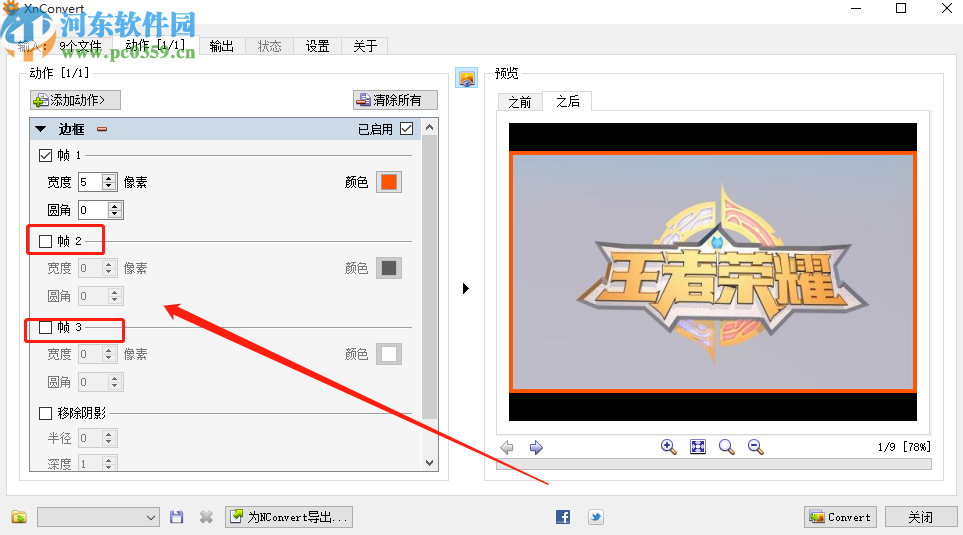The image size is (963, 535).
Task: Toggle the preview panel image icon
Action: coord(467,78)
